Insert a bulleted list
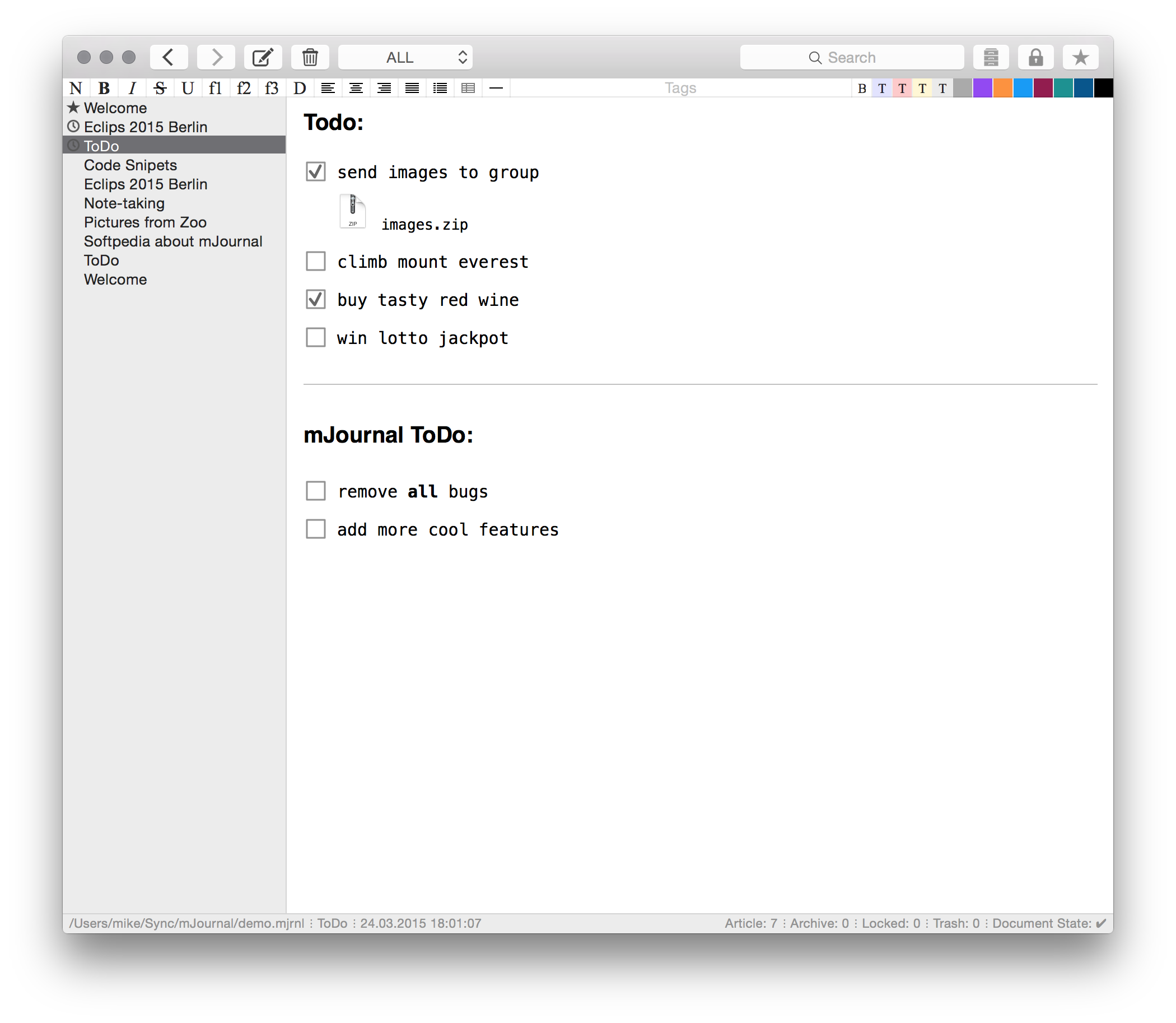This screenshot has height=1023, width=1176. [440, 88]
